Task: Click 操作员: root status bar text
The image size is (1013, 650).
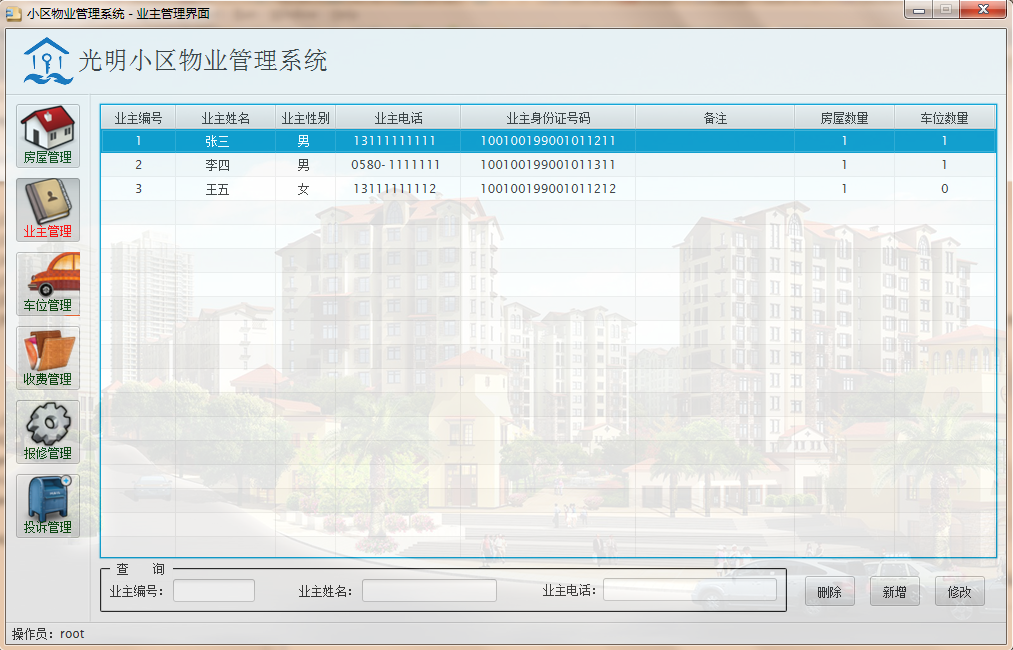Action: coord(48,634)
